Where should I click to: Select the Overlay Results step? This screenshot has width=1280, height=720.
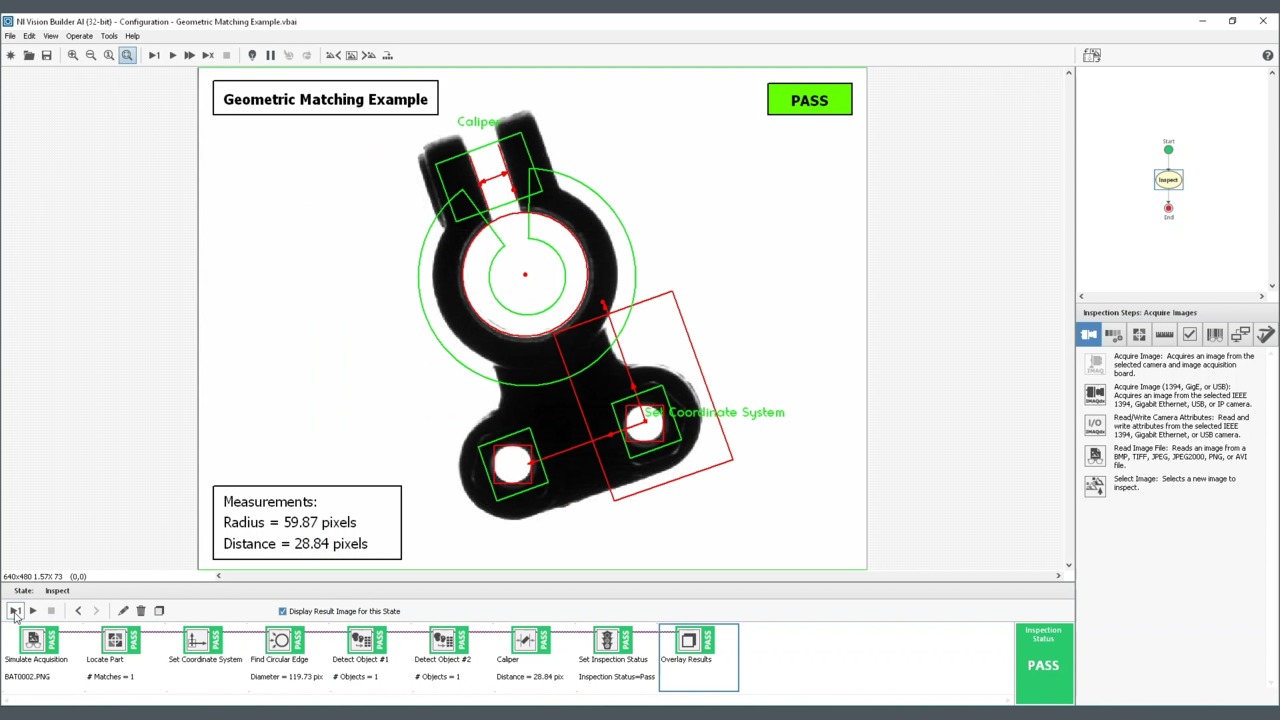pos(699,657)
